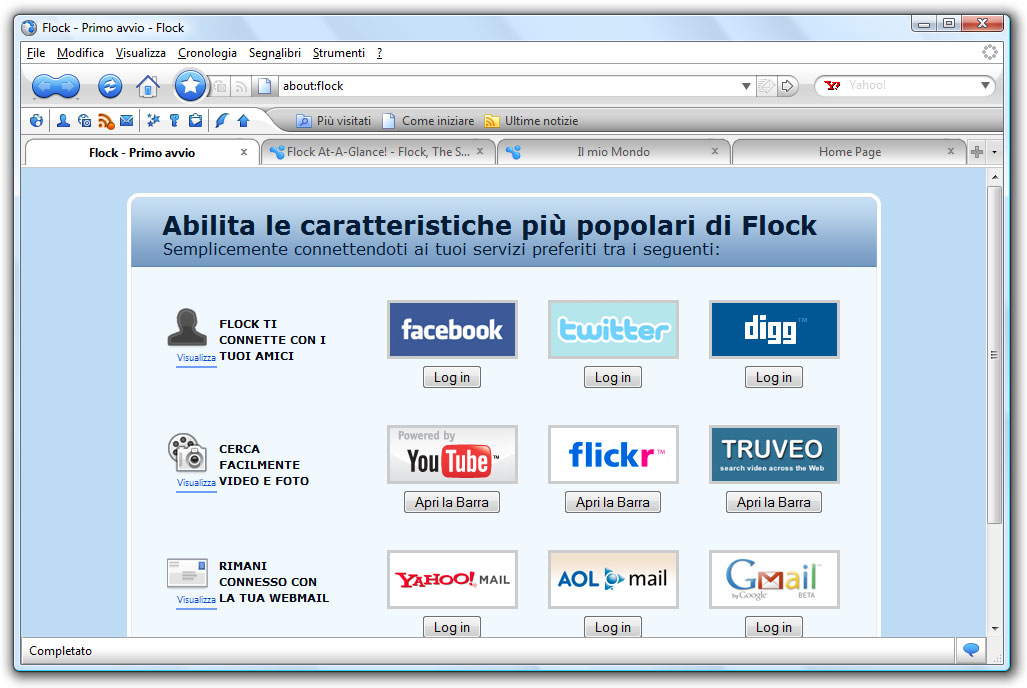Open the Visualizza menu in the menu bar
The width and height of the screenshot is (1027, 688).
coord(141,53)
